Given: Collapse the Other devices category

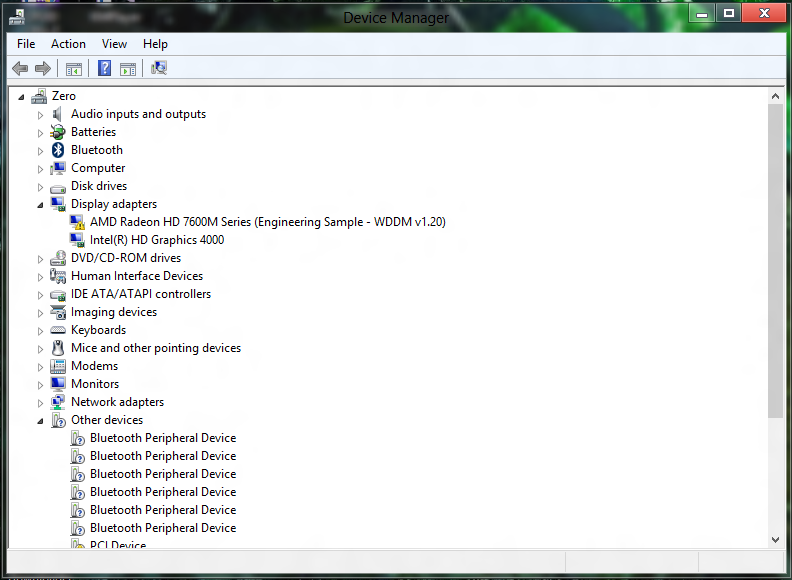Looking at the screenshot, I should click(x=40, y=421).
